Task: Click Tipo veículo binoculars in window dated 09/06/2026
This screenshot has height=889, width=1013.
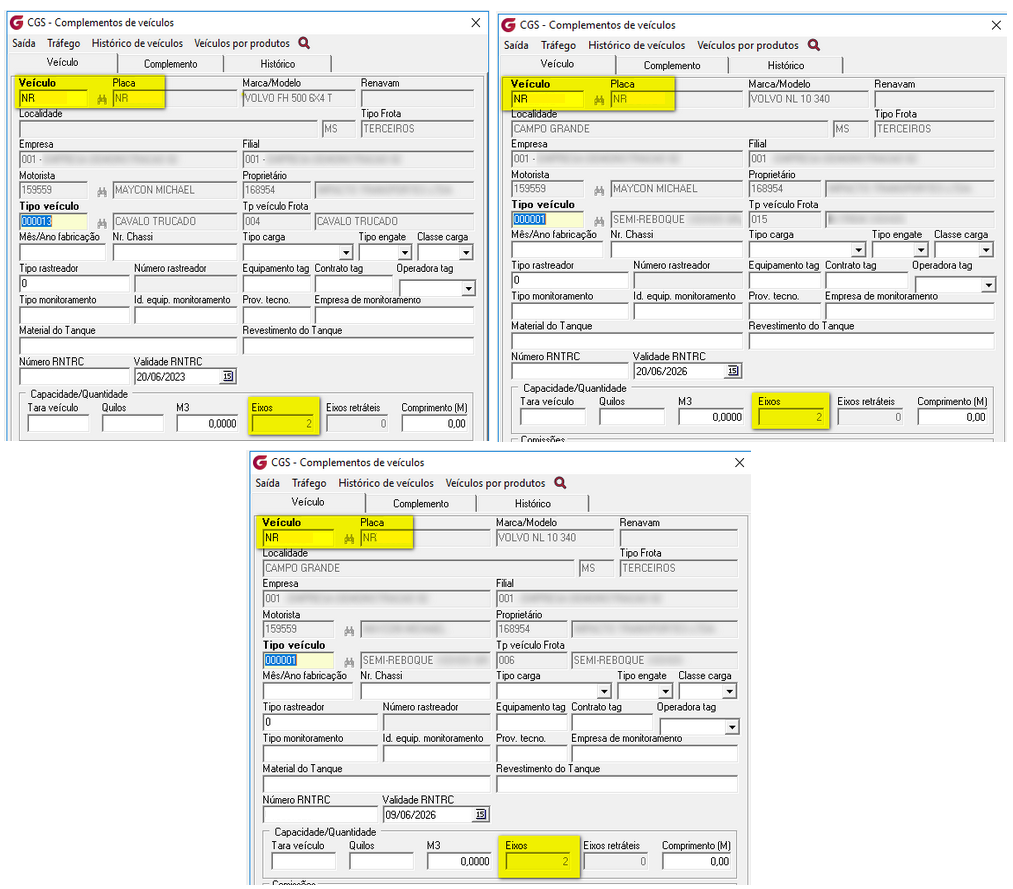Action: click(x=350, y=662)
